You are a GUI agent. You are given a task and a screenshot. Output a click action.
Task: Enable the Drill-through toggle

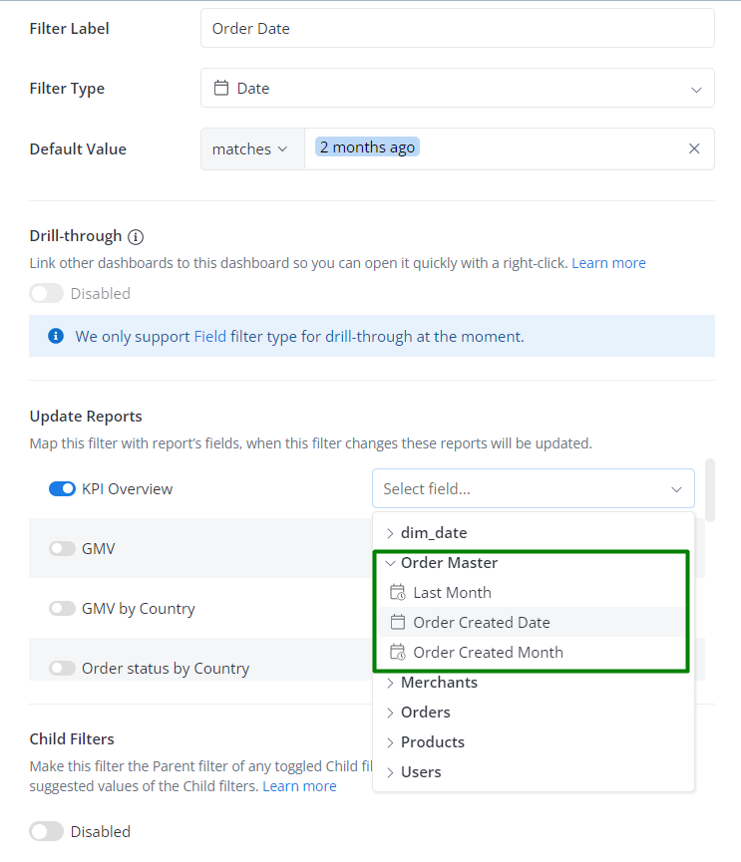click(x=47, y=294)
